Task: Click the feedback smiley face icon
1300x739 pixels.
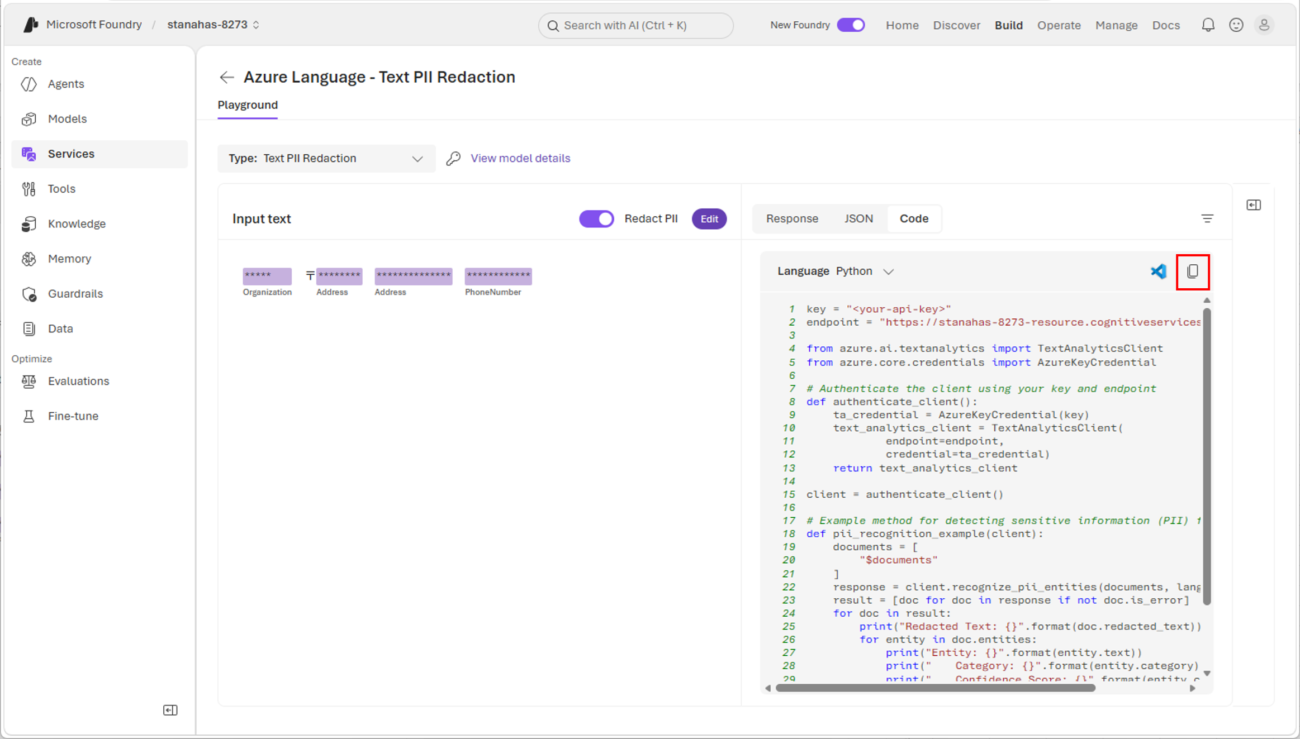Action: pyautogui.click(x=1236, y=25)
